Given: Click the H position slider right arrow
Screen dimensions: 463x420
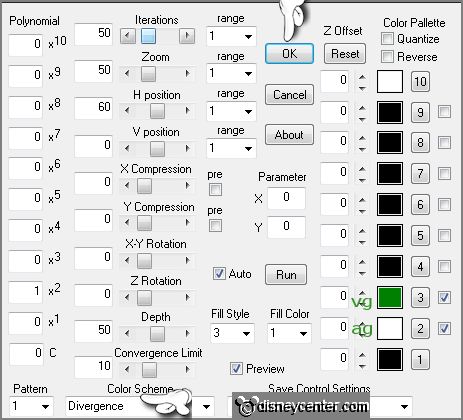Looking at the screenshot, I should point(187,110).
